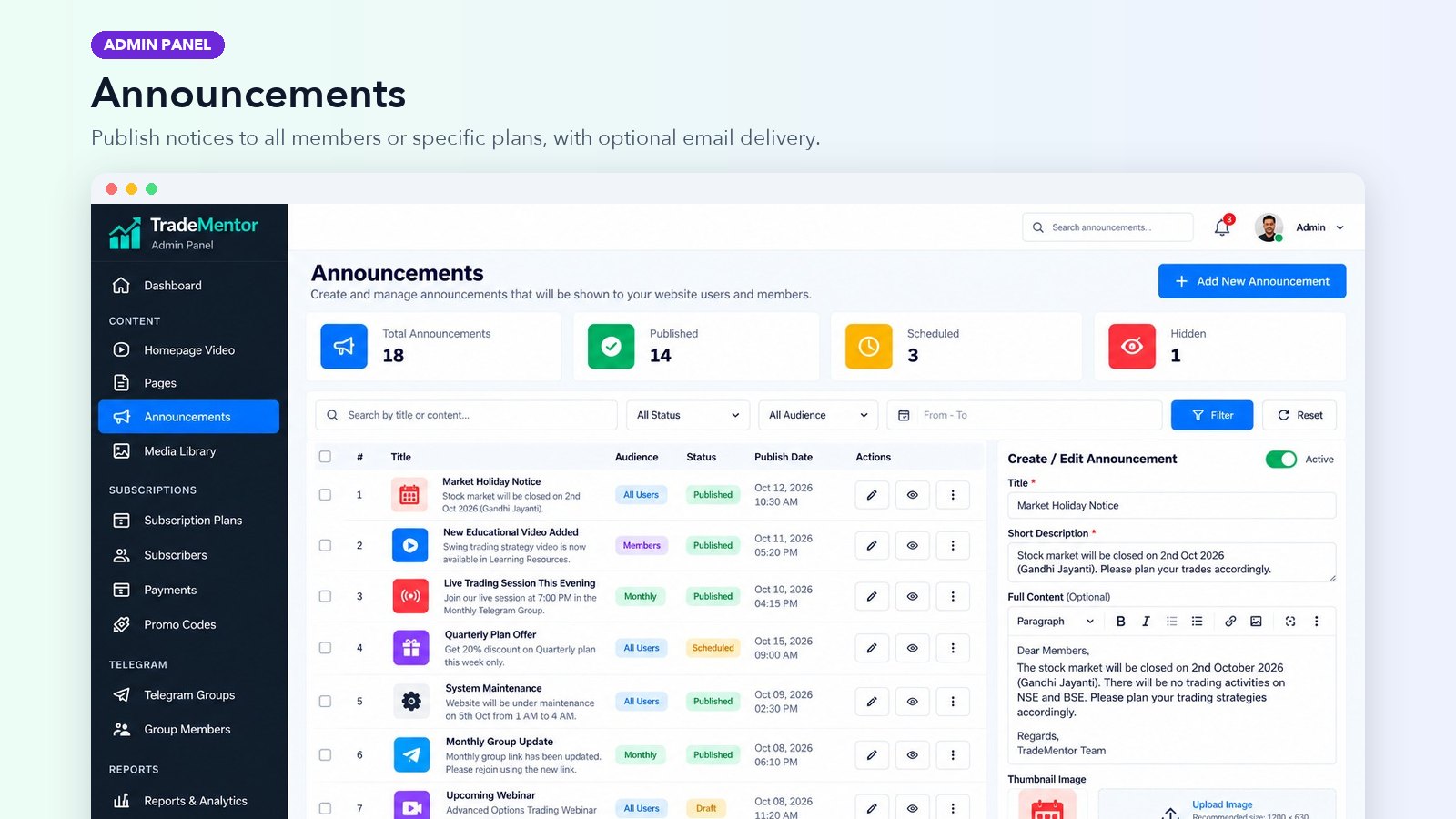Screen dimensions: 1456x819
Task: Toggle bold formatting in Full Content editor
Action: (1120, 622)
